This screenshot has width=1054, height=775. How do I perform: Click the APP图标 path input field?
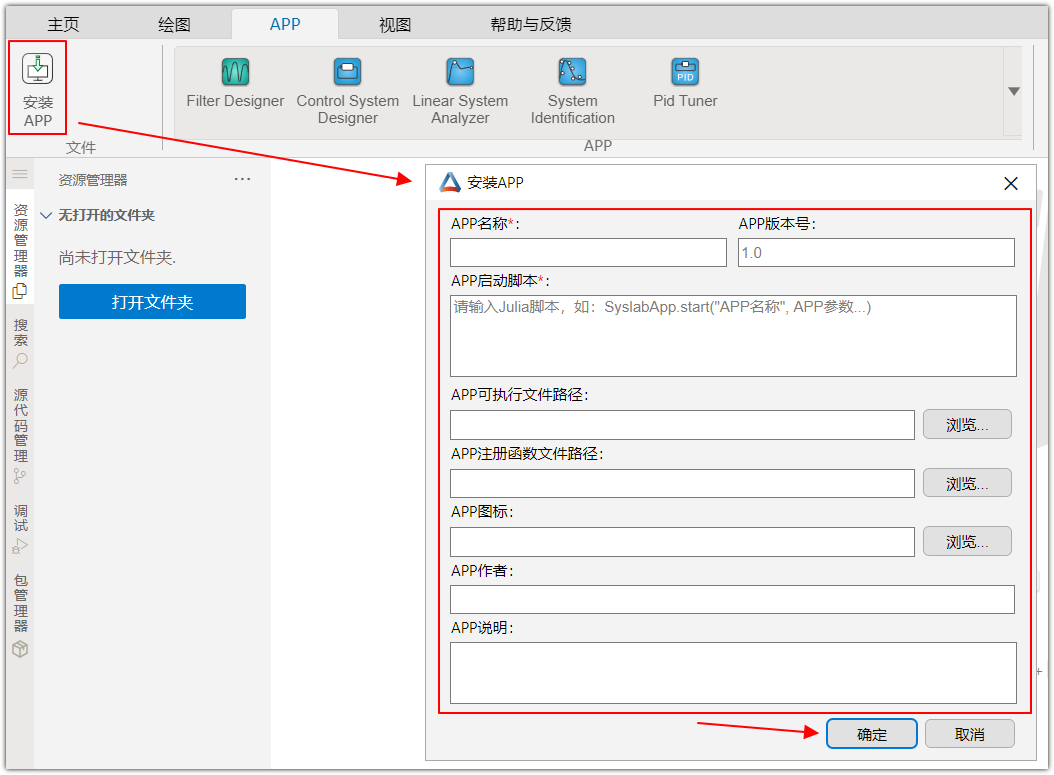click(682, 542)
